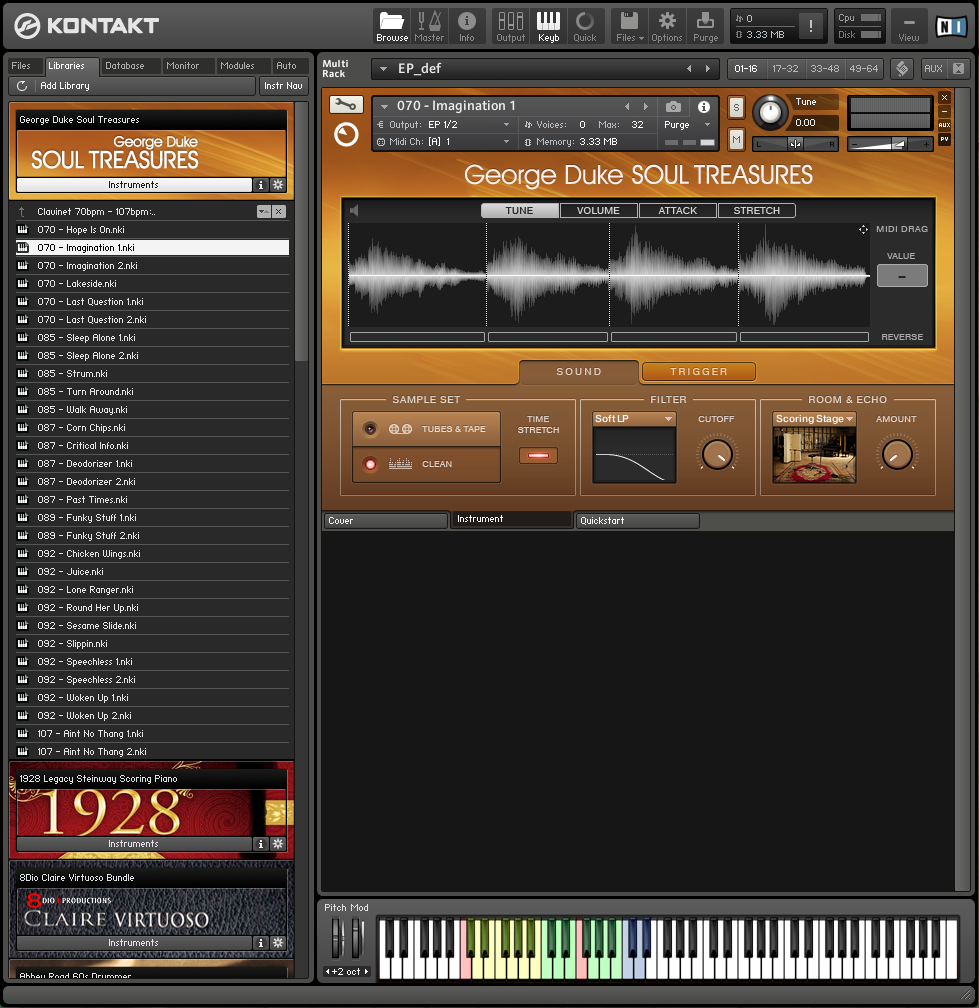Image resolution: width=979 pixels, height=1008 pixels.
Task: Open the Quickstart info tab button
Action: 636,521
